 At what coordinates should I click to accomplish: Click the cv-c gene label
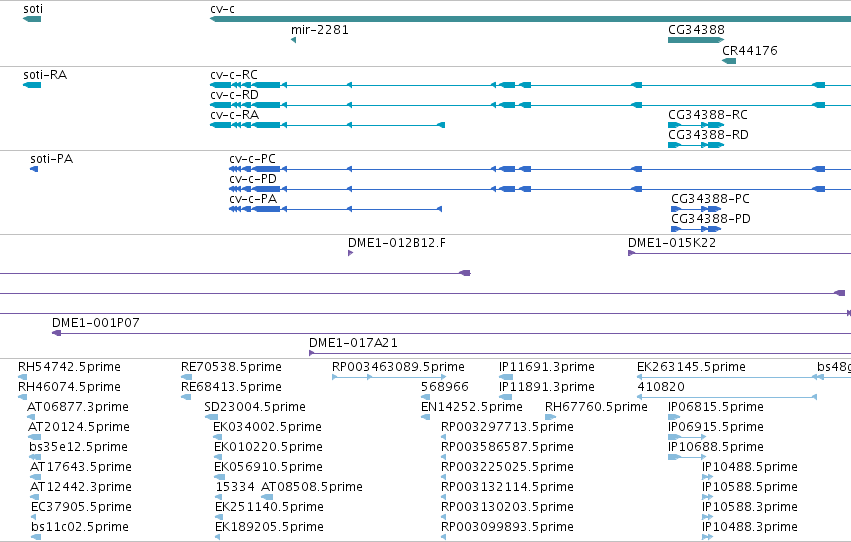223,9
